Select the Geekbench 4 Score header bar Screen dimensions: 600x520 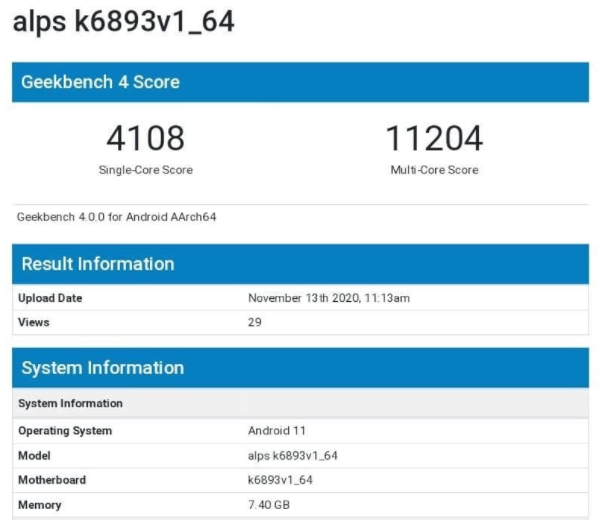click(x=300, y=82)
